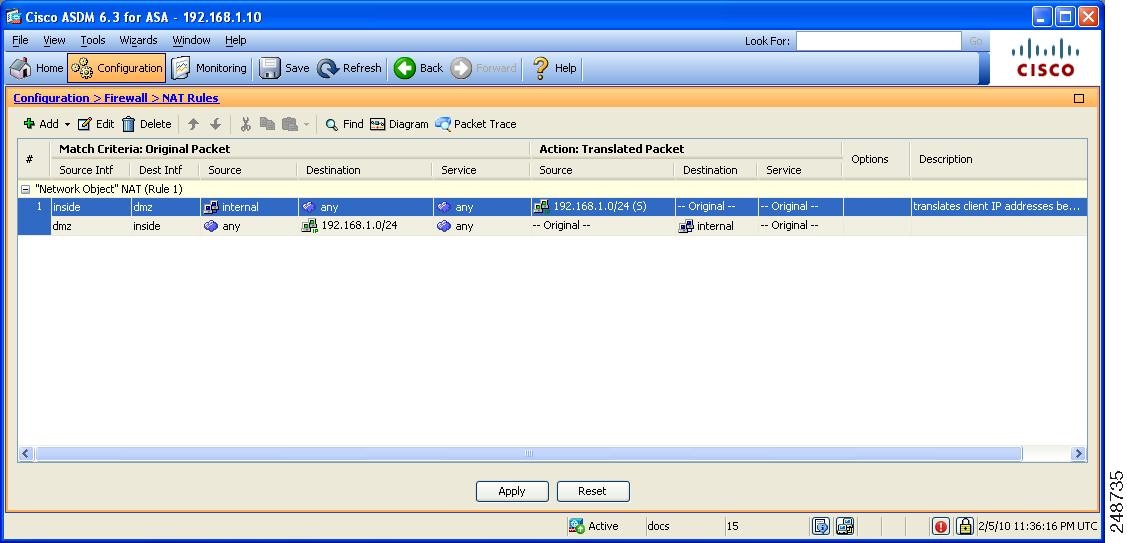Select the internal translated destination cell
Image resolution: width=1127 pixels, height=543 pixels.
pos(716,226)
